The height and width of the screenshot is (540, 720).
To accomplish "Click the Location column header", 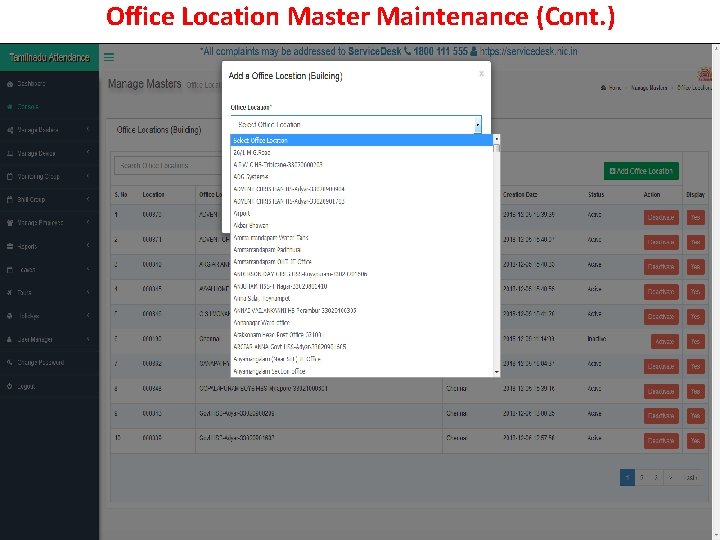I will 153,194.
